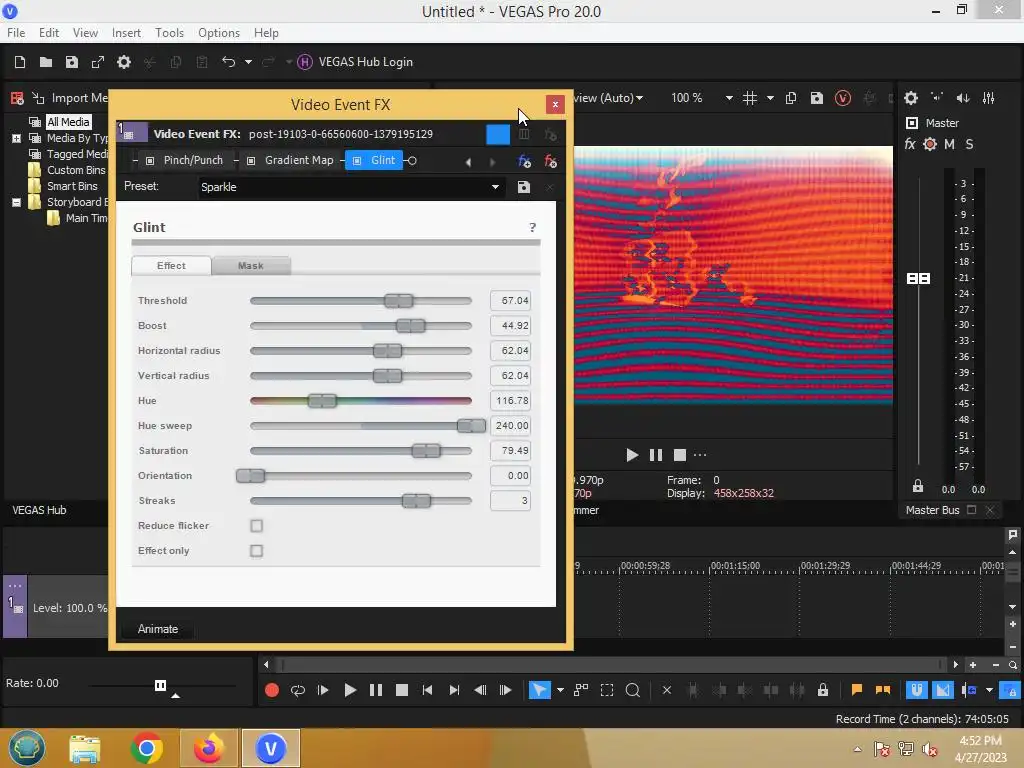
Task: Open the Edit menu
Action: (x=48, y=33)
